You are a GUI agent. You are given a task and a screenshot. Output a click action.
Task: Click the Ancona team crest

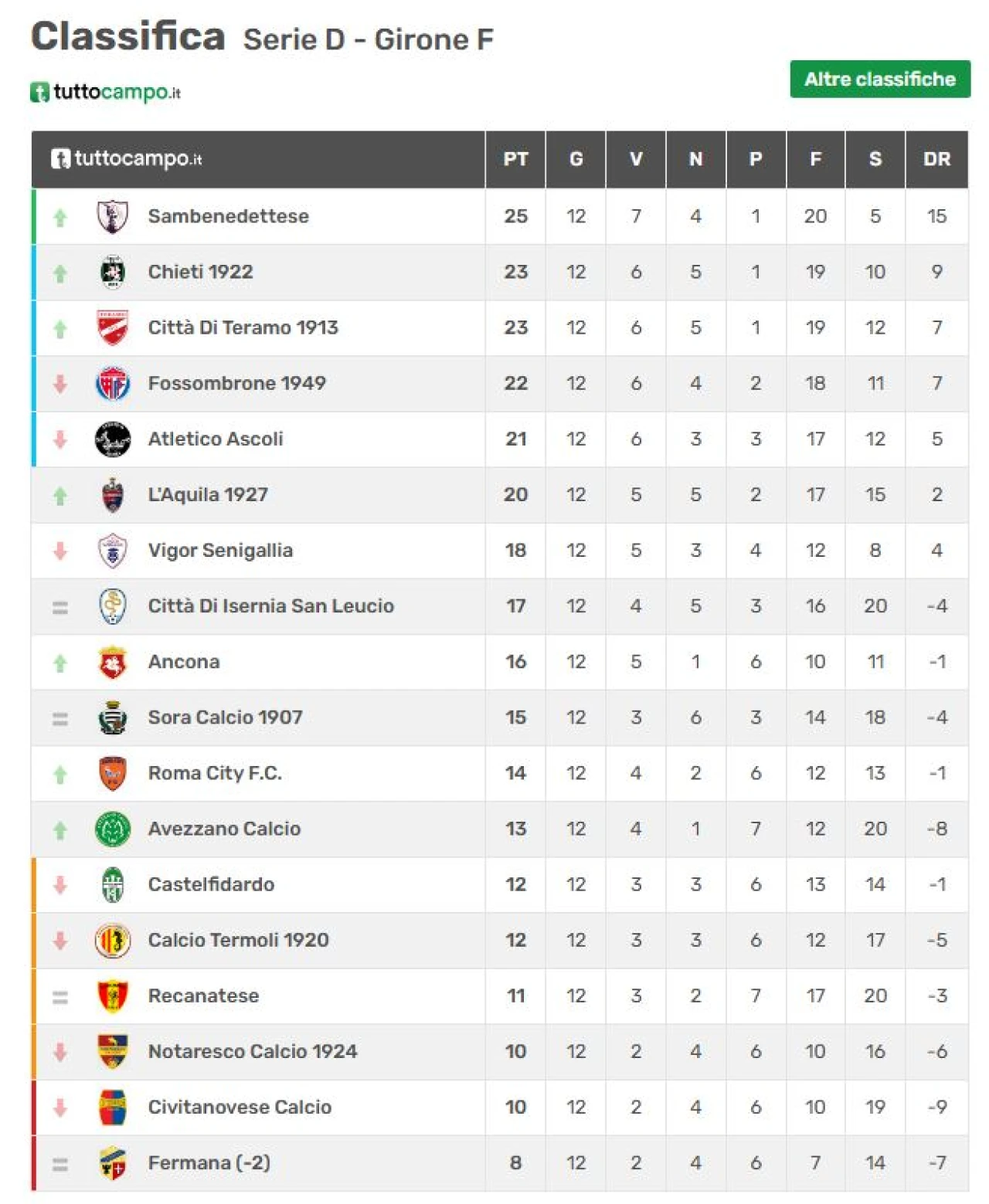point(113,662)
